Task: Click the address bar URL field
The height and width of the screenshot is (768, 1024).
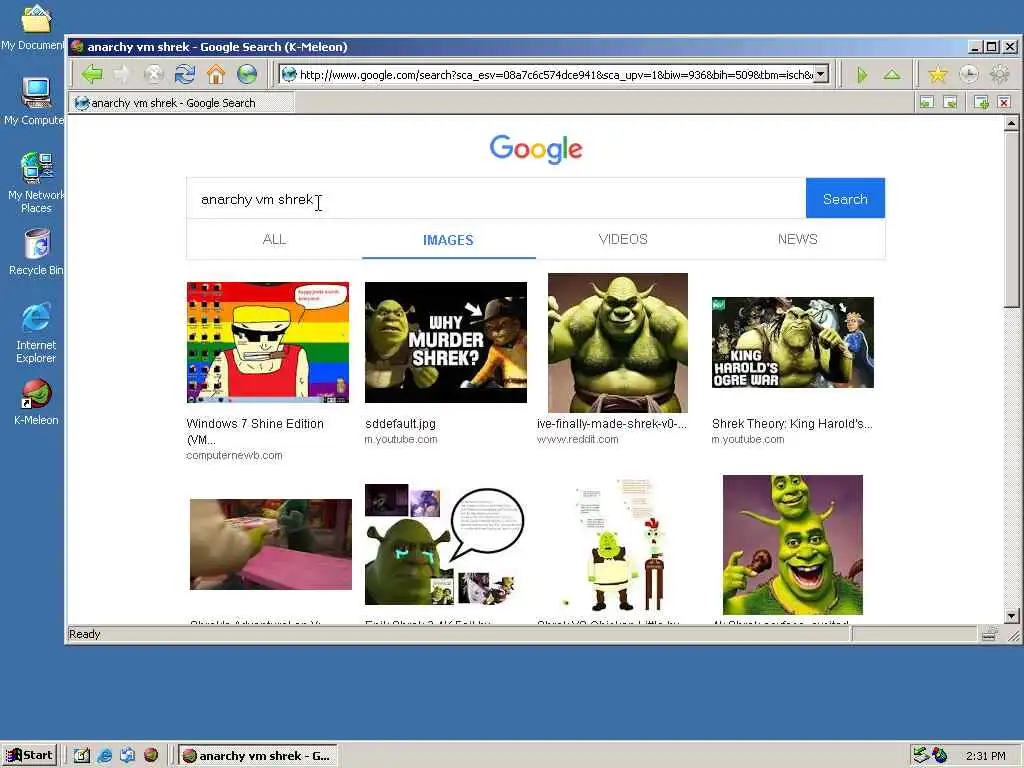Action: 555,74
